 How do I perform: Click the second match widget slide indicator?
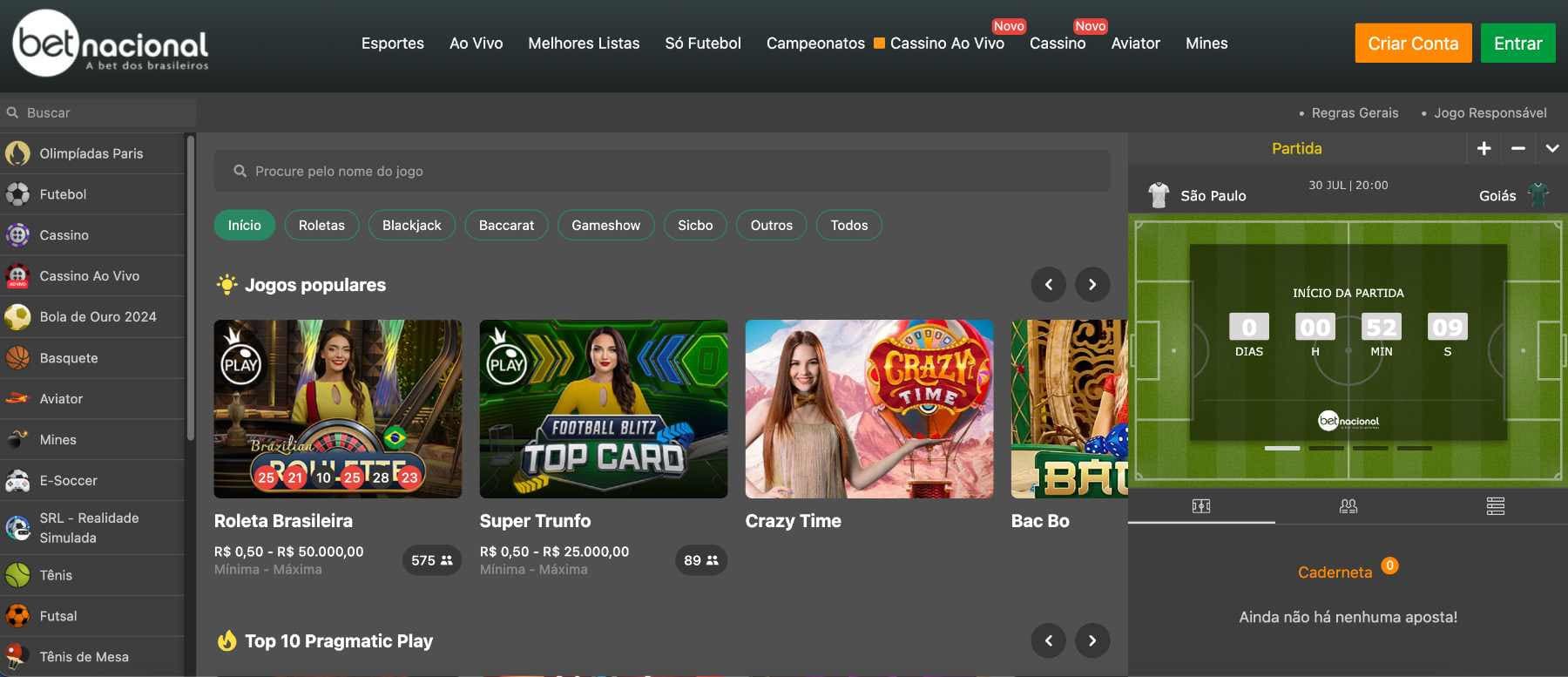1327,448
